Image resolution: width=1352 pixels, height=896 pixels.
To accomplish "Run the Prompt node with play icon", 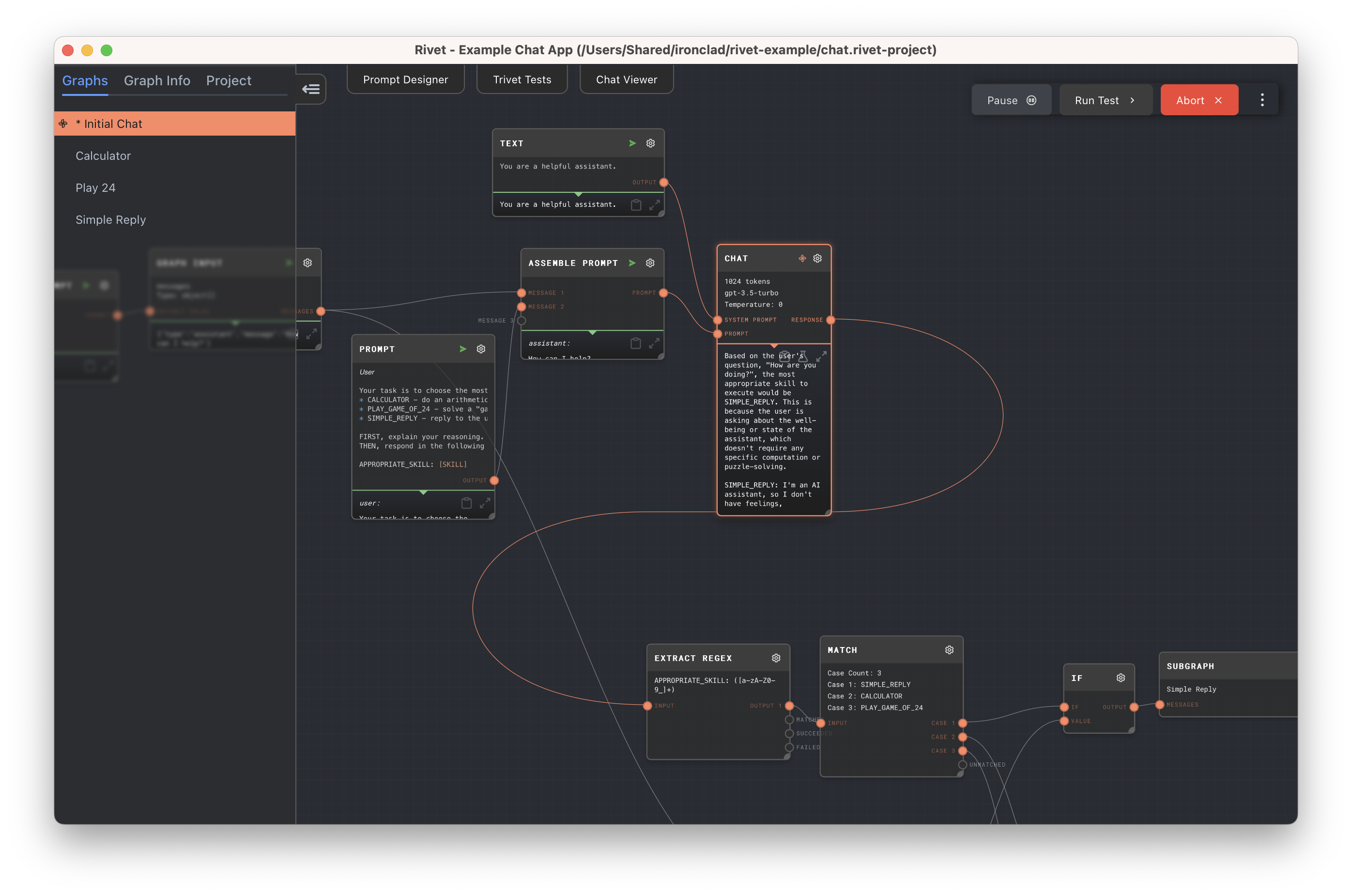I will 462,349.
